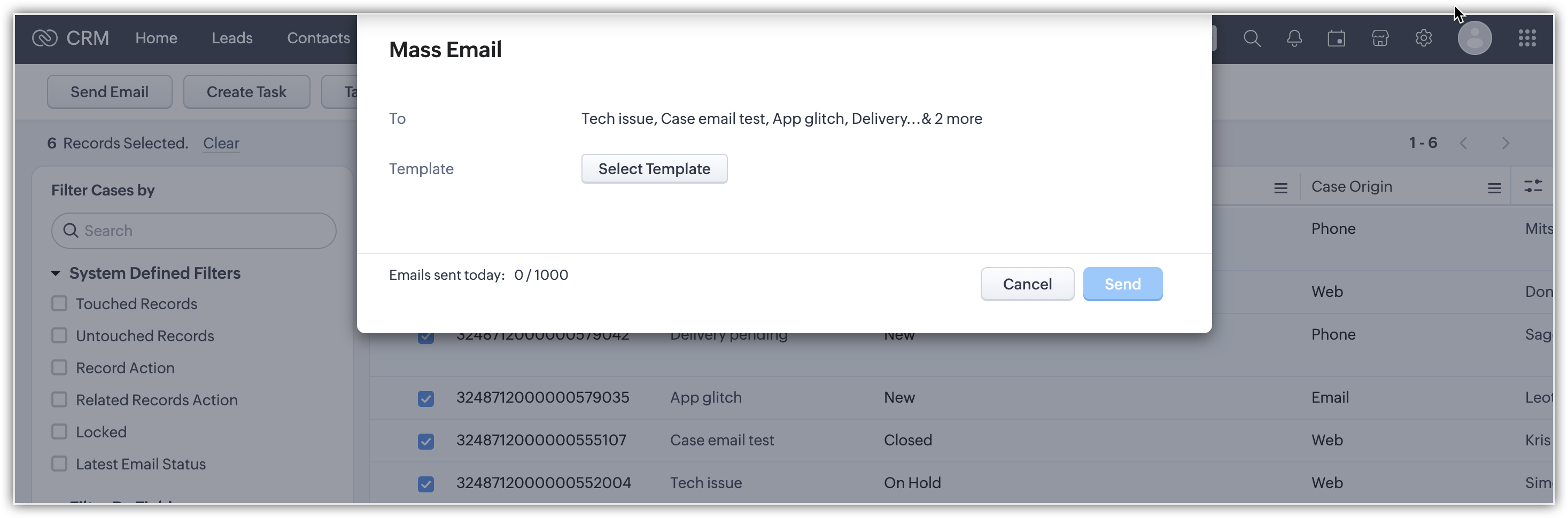This screenshot has height=518, width=1568.
Task: Click the column settings icon beside Case Origin
Action: coord(1533,187)
